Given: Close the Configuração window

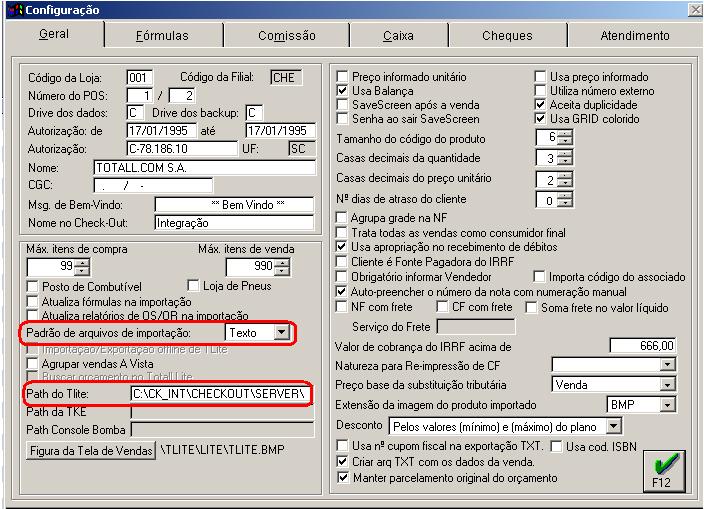Looking at the screenshot, I should pyautogui.click(x=695, y=10).
